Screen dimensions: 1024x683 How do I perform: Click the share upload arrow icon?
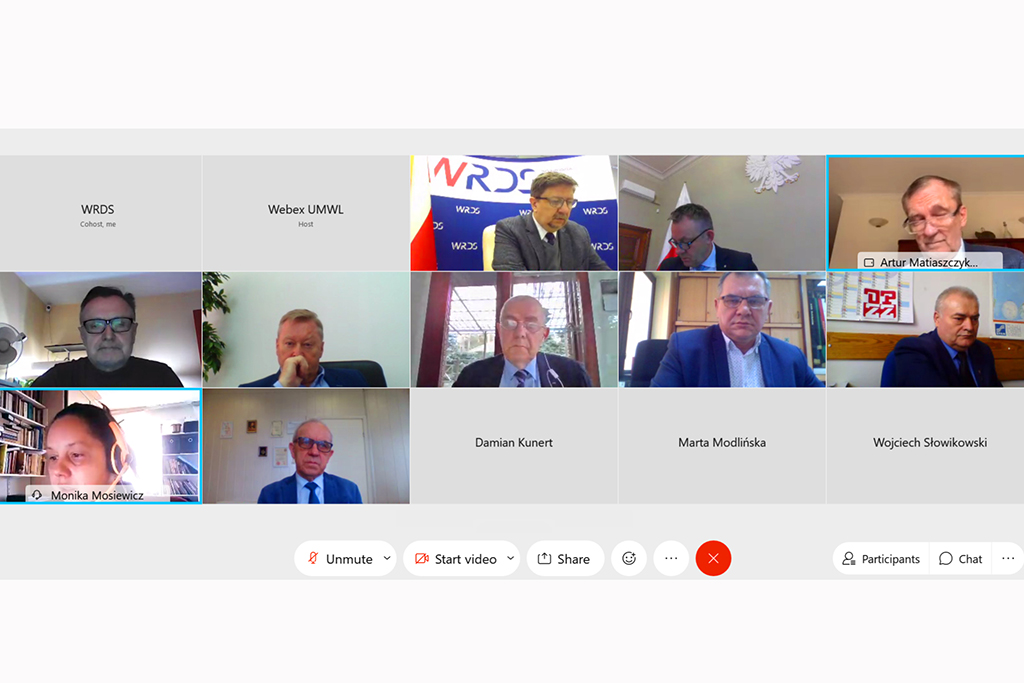click(x=544, y=559)
